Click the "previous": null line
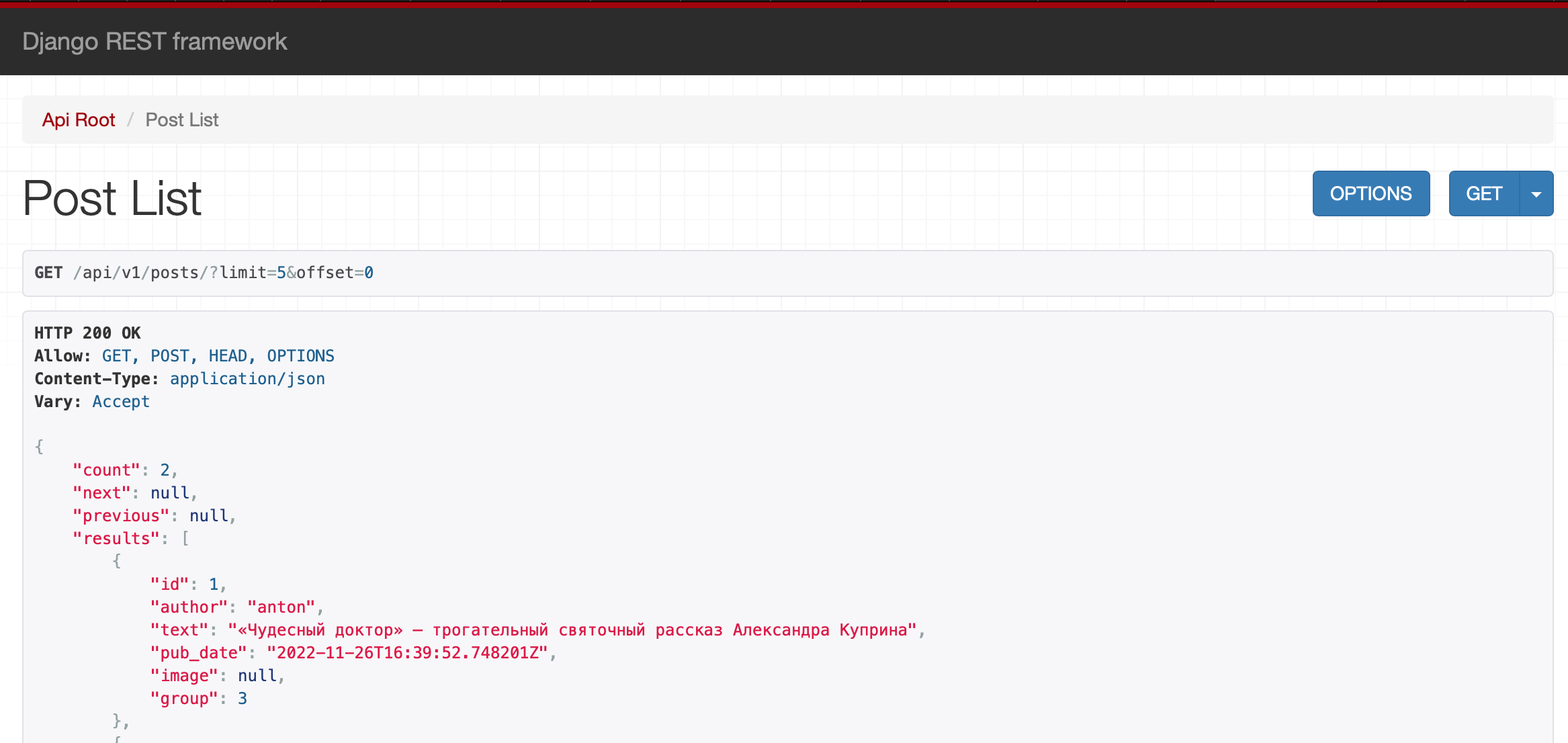Image resolution: width=1568 pixels, height=743 pixels. coord(155,516)
